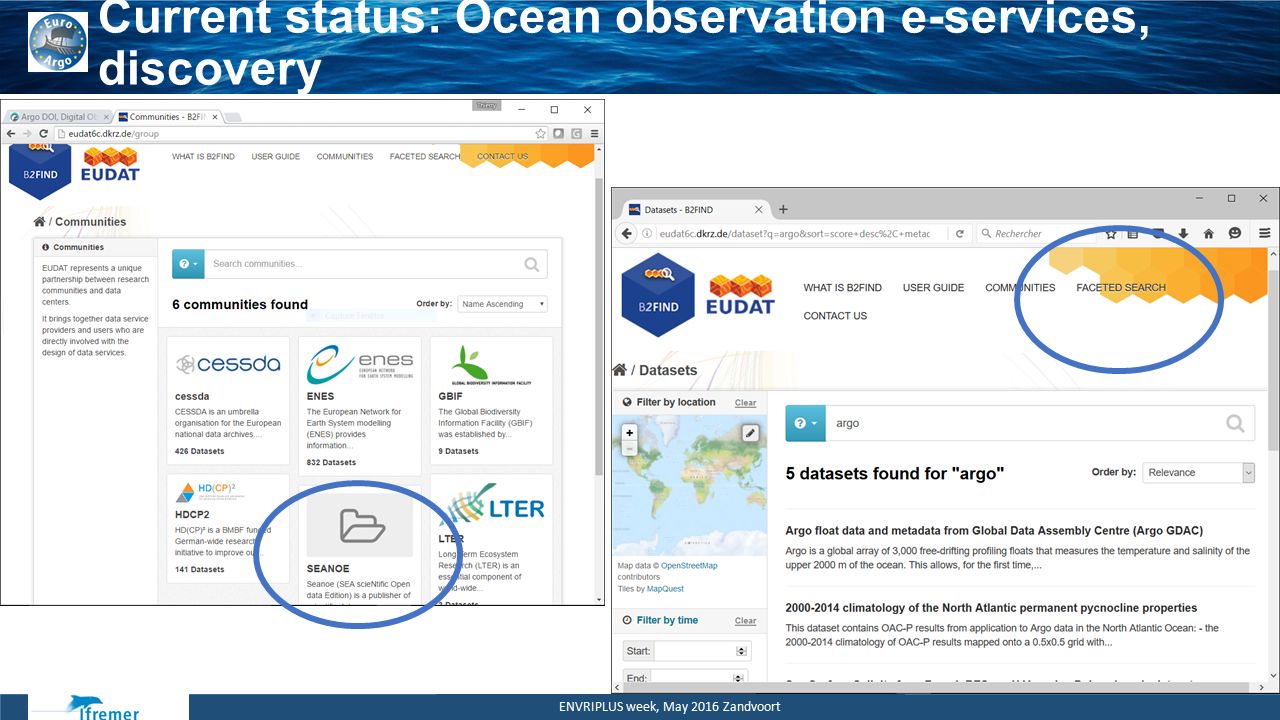Click the pencil draw tool on map

pyautogui.click(x=750, y=433)
